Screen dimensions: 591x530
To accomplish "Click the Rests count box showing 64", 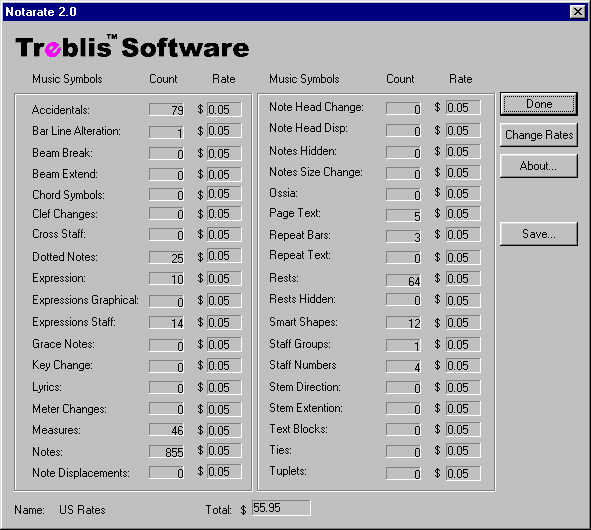I will [404, 281].
